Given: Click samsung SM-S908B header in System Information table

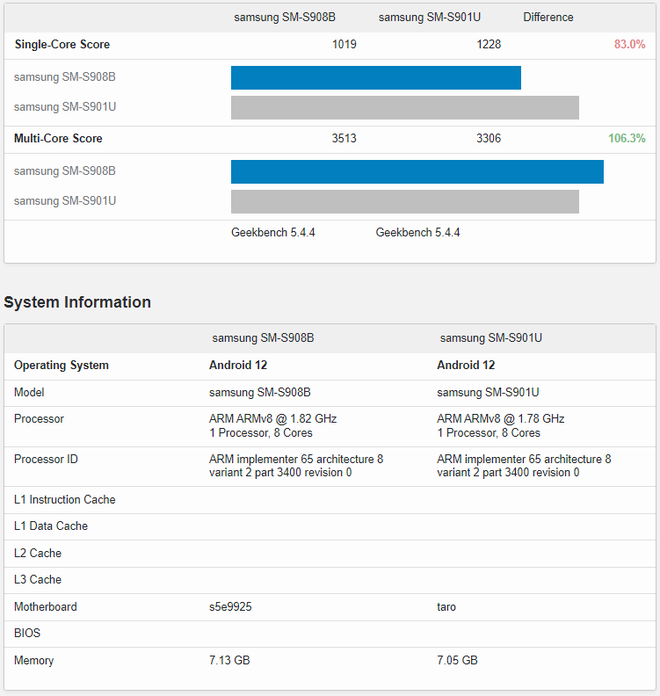Looking at the screenshot, I should point(263,338).
